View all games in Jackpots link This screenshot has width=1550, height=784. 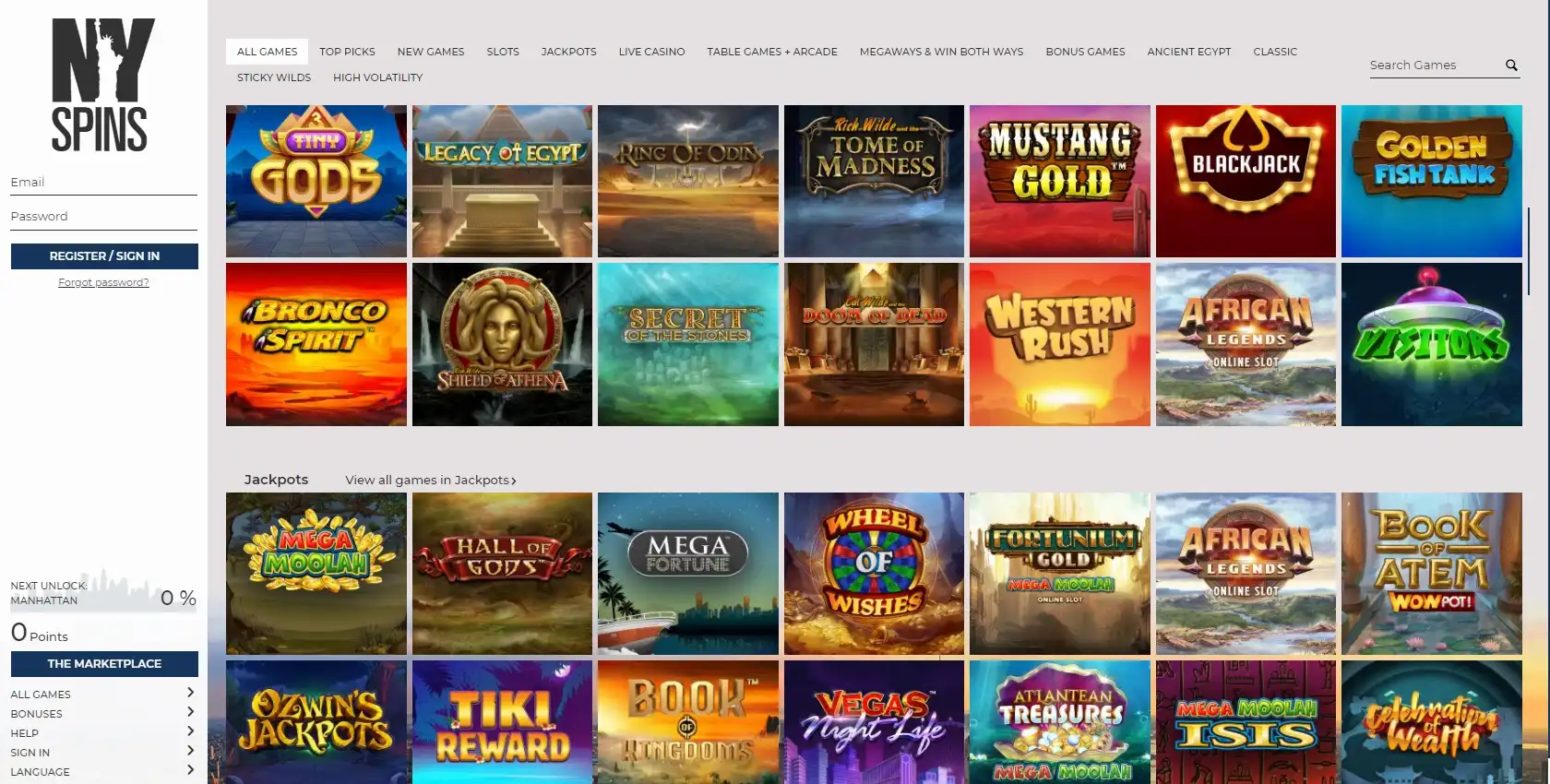(431, 481)
